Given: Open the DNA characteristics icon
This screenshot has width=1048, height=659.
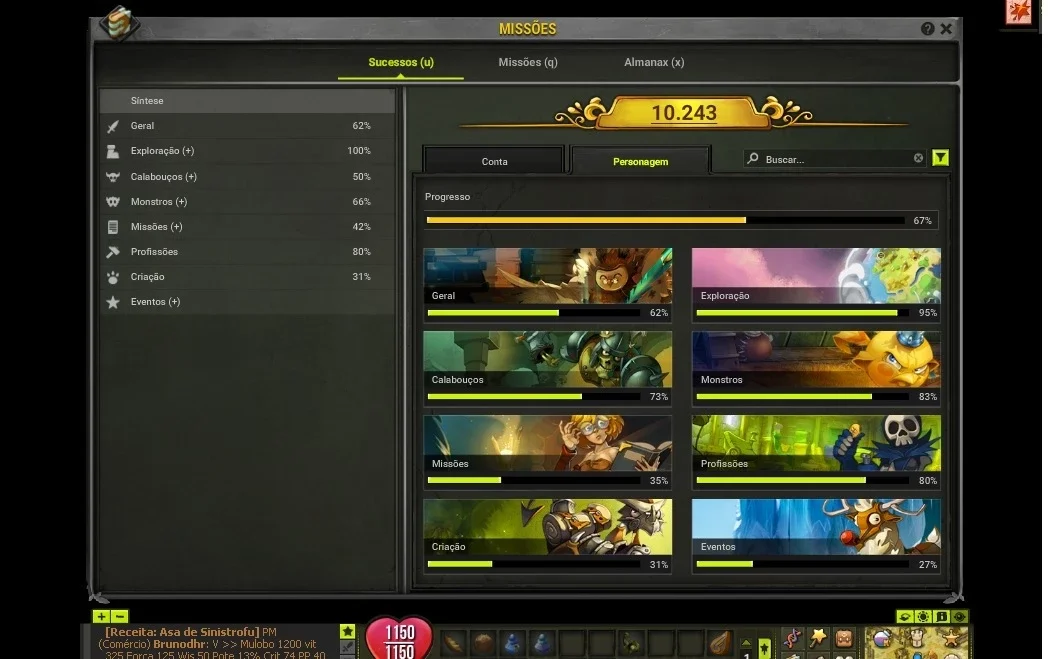Looking at the screenshot, I should pyautogui.click(x=791, y=638).
